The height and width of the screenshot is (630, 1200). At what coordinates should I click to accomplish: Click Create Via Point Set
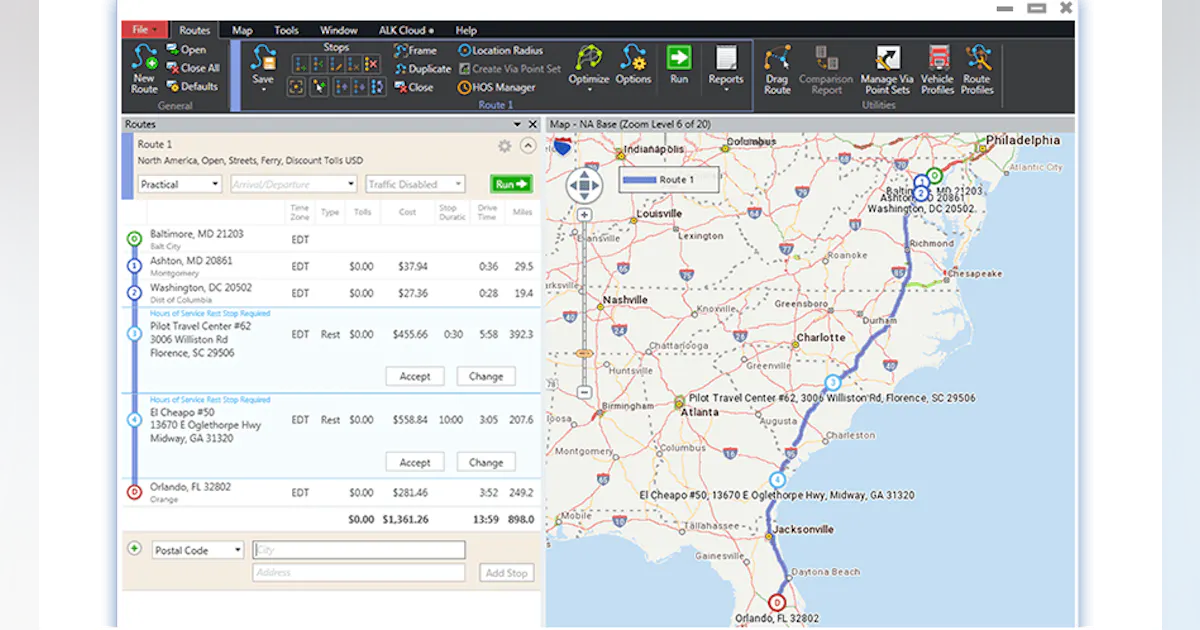tap(509, 69)
